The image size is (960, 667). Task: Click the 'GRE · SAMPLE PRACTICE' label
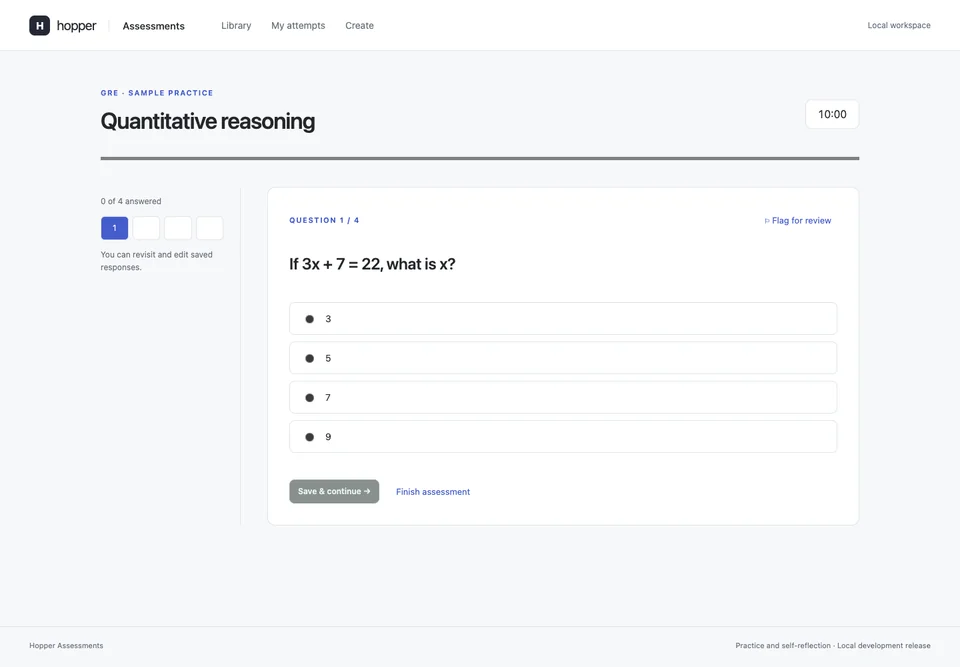coord(157,93)
